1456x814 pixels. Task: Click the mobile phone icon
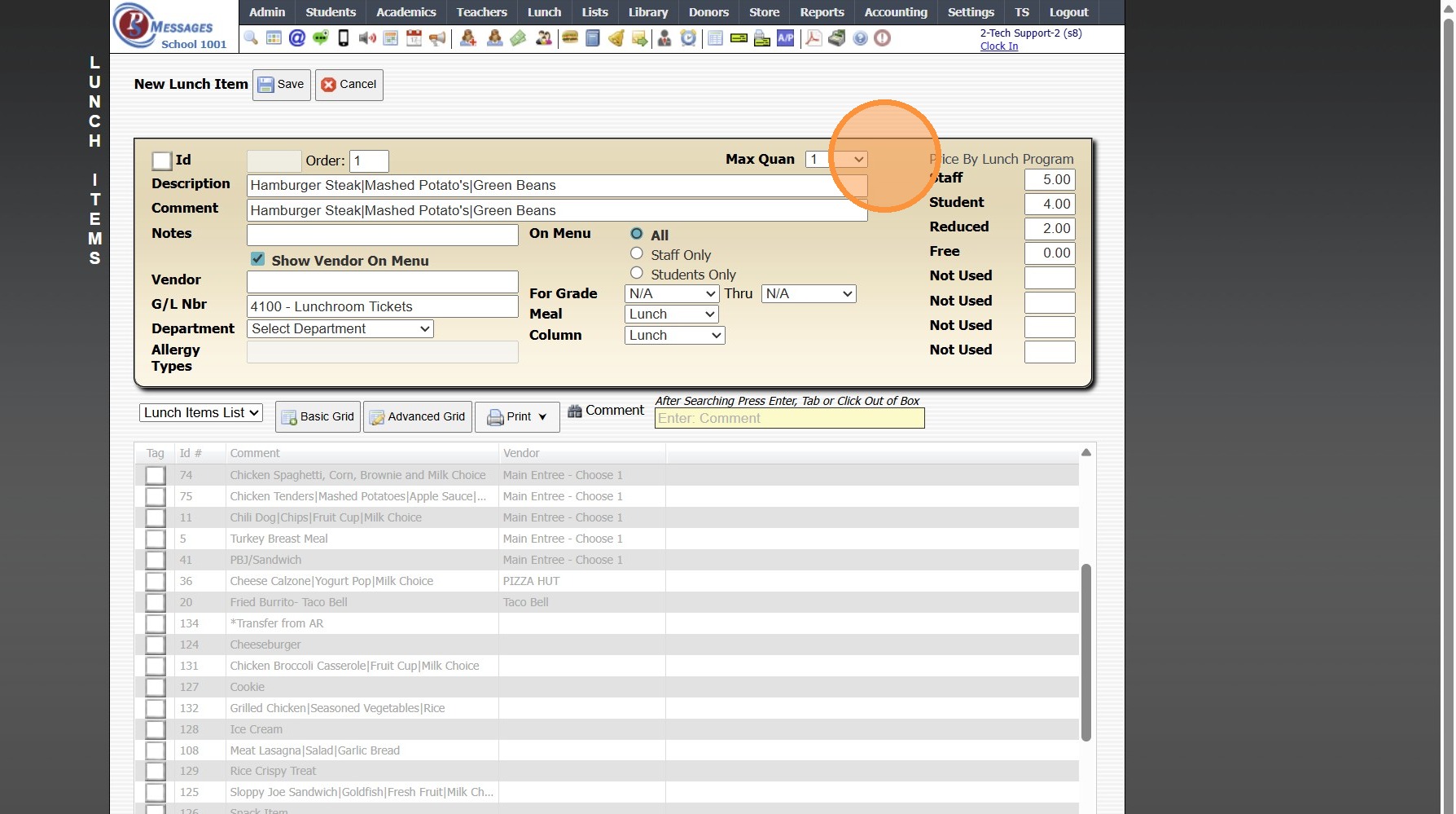[344, 38]
